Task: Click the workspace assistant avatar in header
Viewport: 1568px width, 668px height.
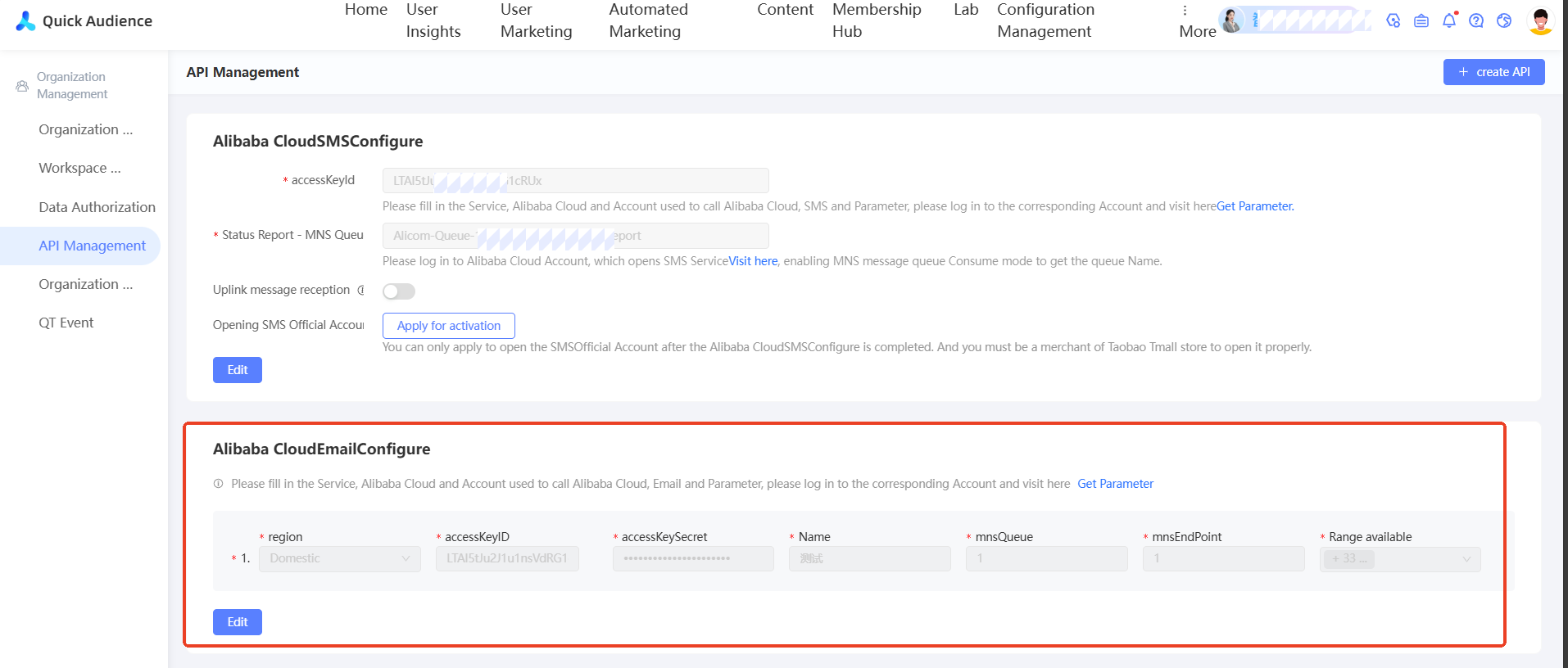Action: 1231,20
